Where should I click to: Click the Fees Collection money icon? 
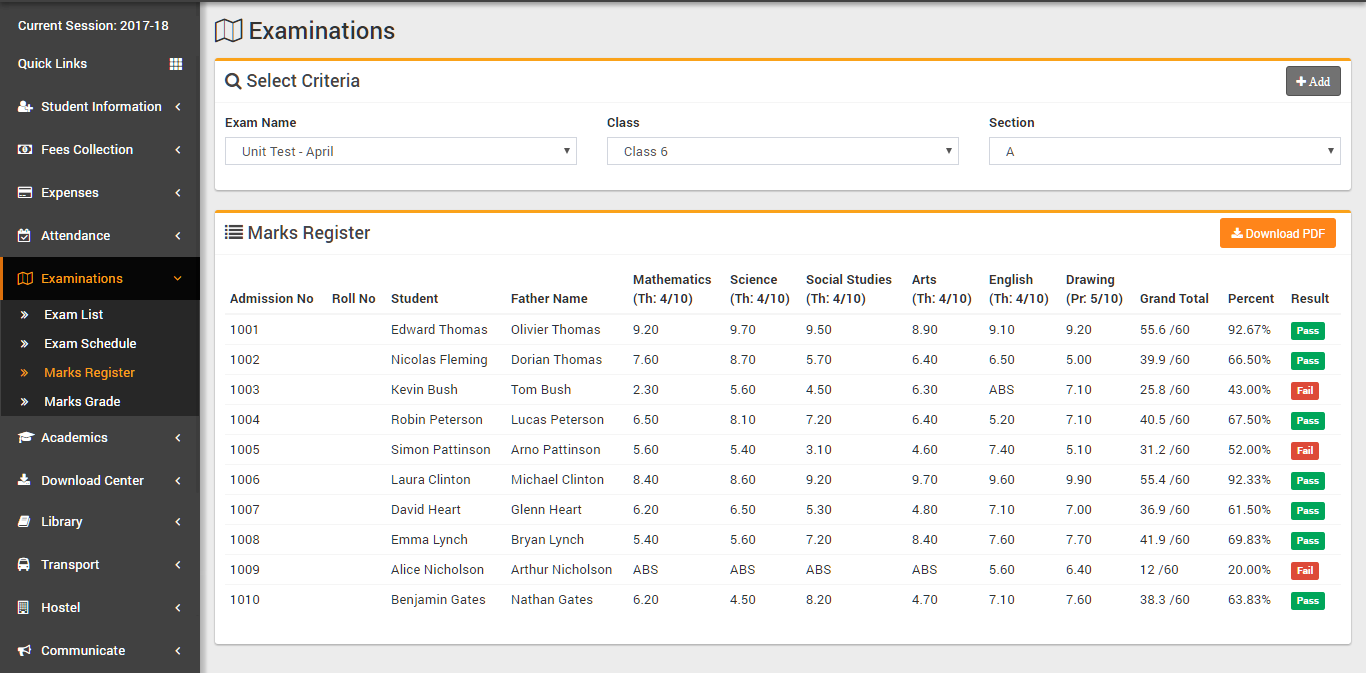tap(25, 150)
